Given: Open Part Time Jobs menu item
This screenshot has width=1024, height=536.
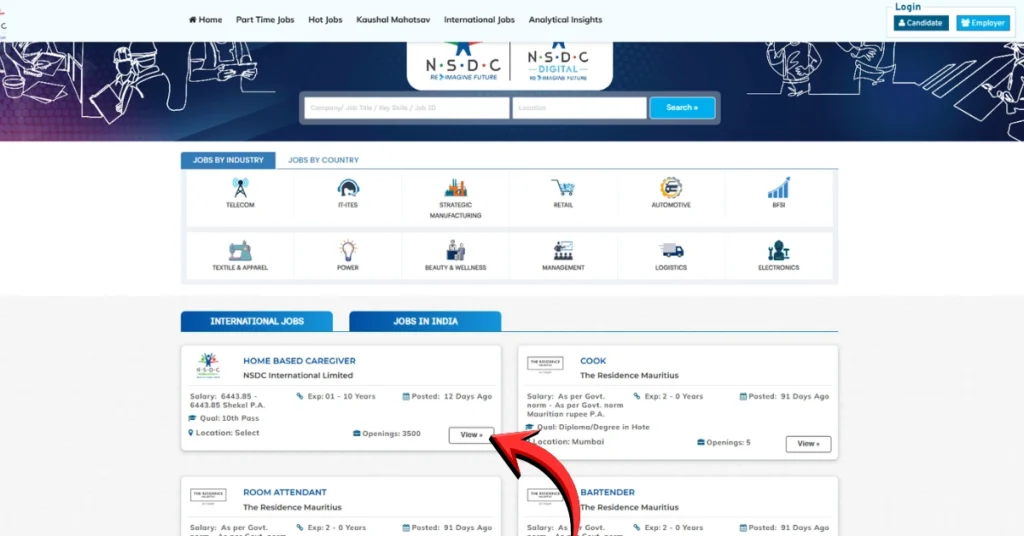Looking at the screenshot, I should 265,20.
